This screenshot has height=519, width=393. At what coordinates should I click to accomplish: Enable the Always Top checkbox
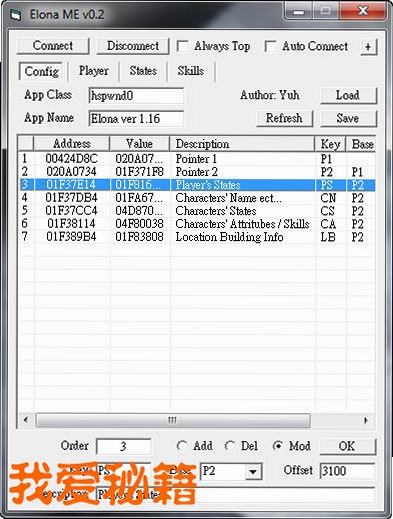point(182,46)
